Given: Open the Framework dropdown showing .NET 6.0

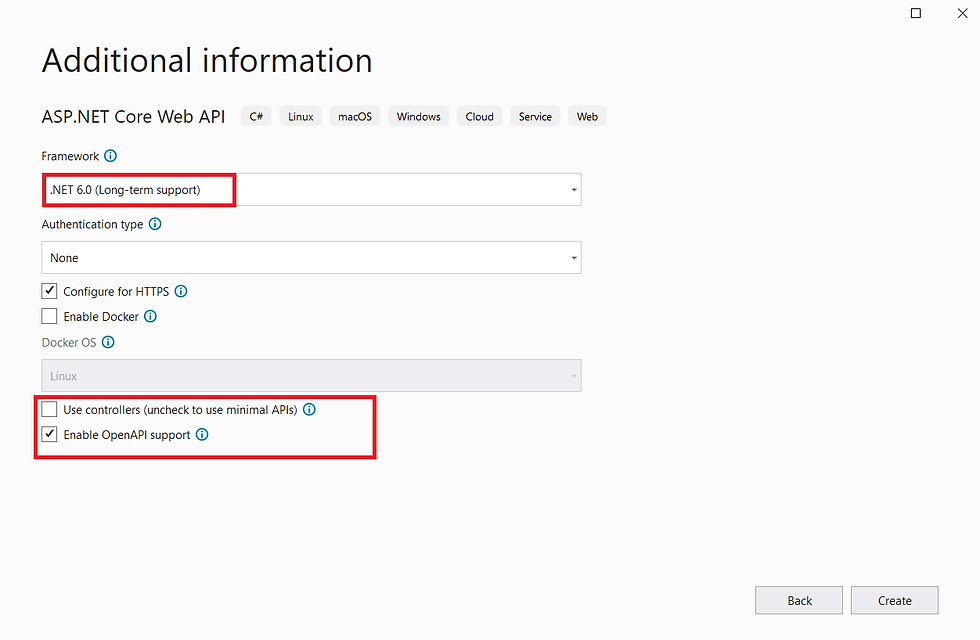Looking at the screenshot, I should click(x=311, y=189).
